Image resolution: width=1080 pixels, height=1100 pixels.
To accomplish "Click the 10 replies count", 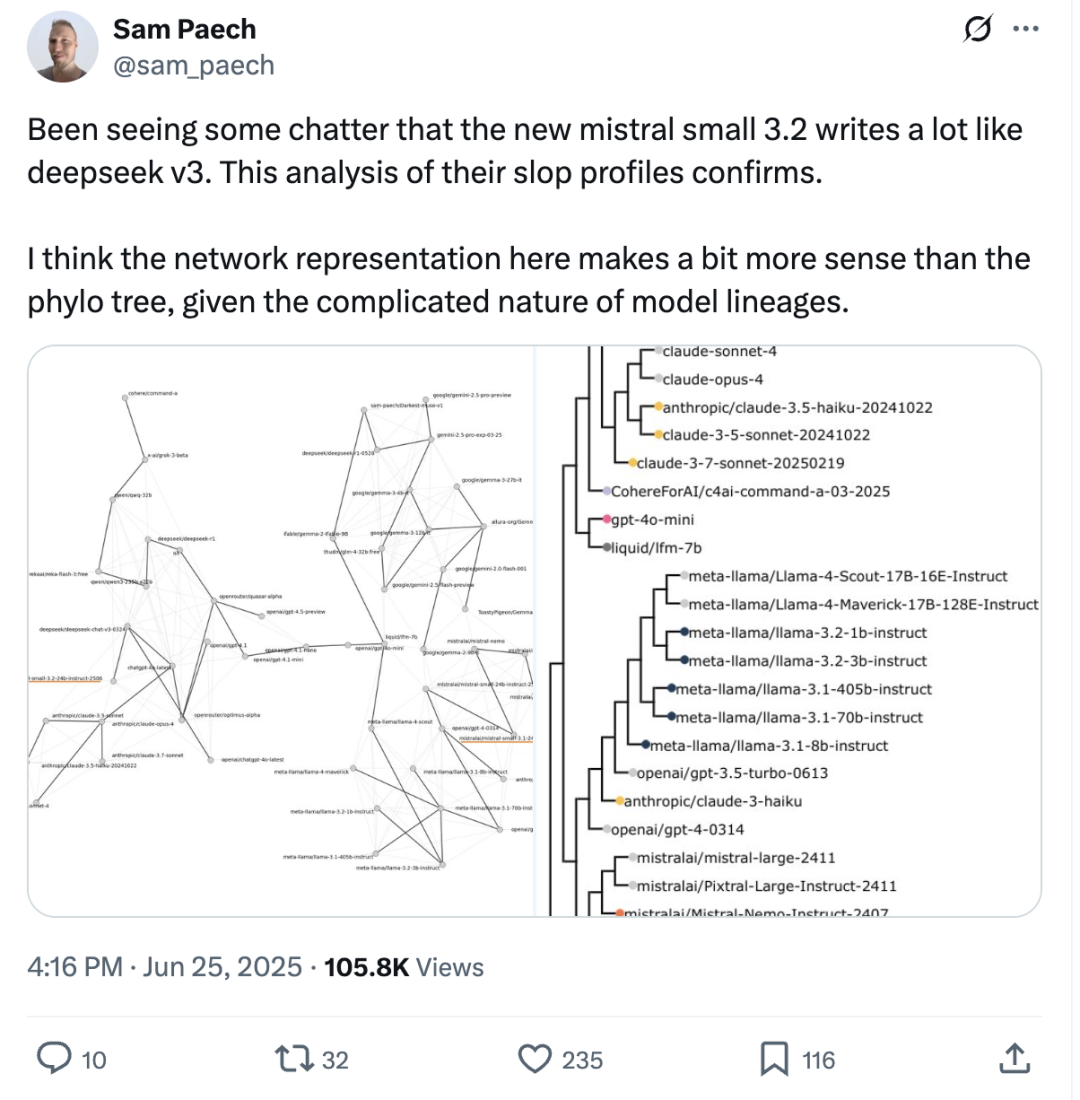I will (94, 1059).
